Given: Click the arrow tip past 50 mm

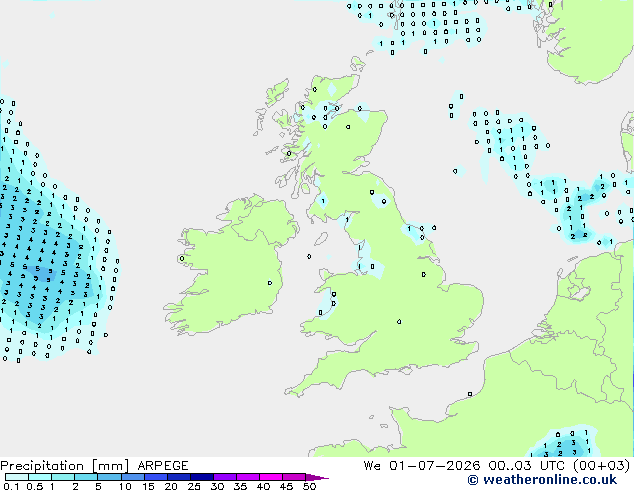Looking at the screenshot, I should coord(317,477).
